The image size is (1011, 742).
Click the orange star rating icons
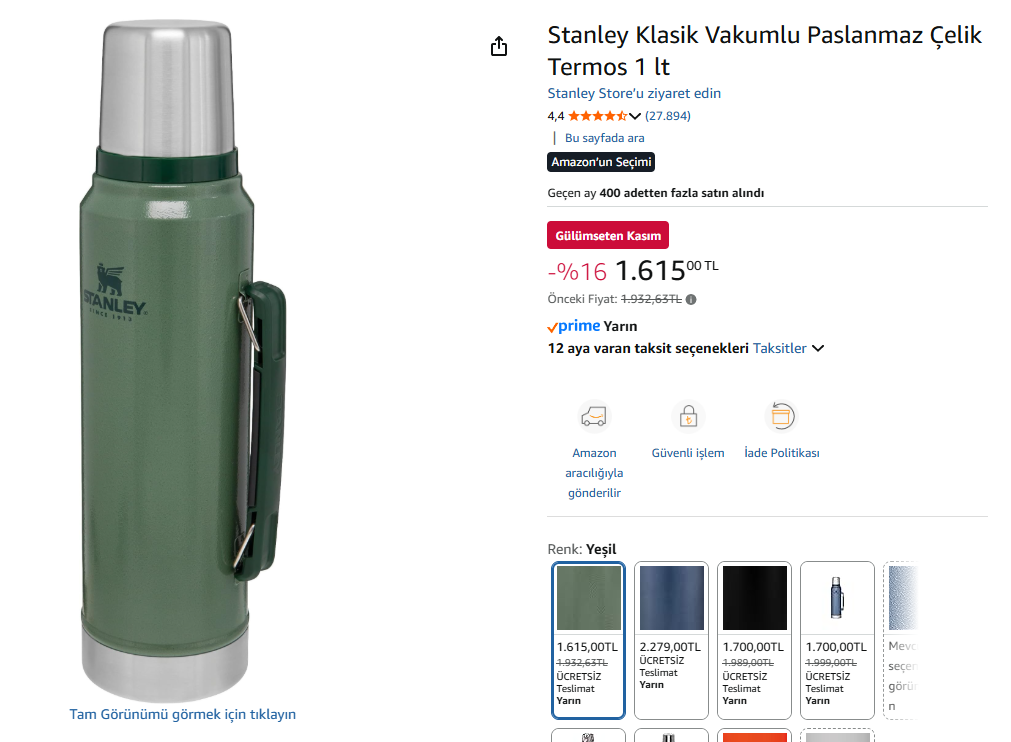(597, 116)
